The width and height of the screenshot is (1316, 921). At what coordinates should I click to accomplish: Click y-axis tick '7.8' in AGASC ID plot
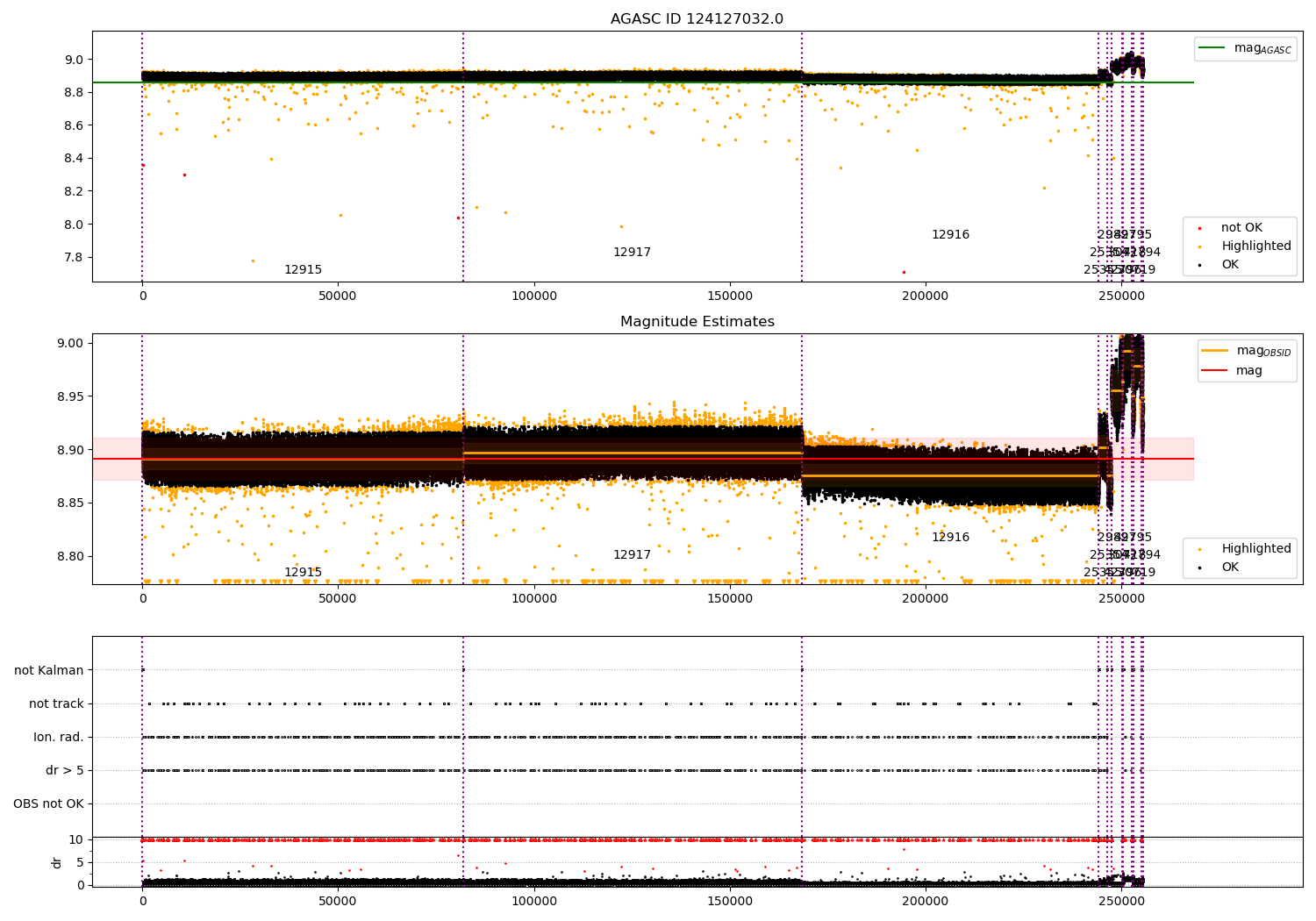coord(74,258)
